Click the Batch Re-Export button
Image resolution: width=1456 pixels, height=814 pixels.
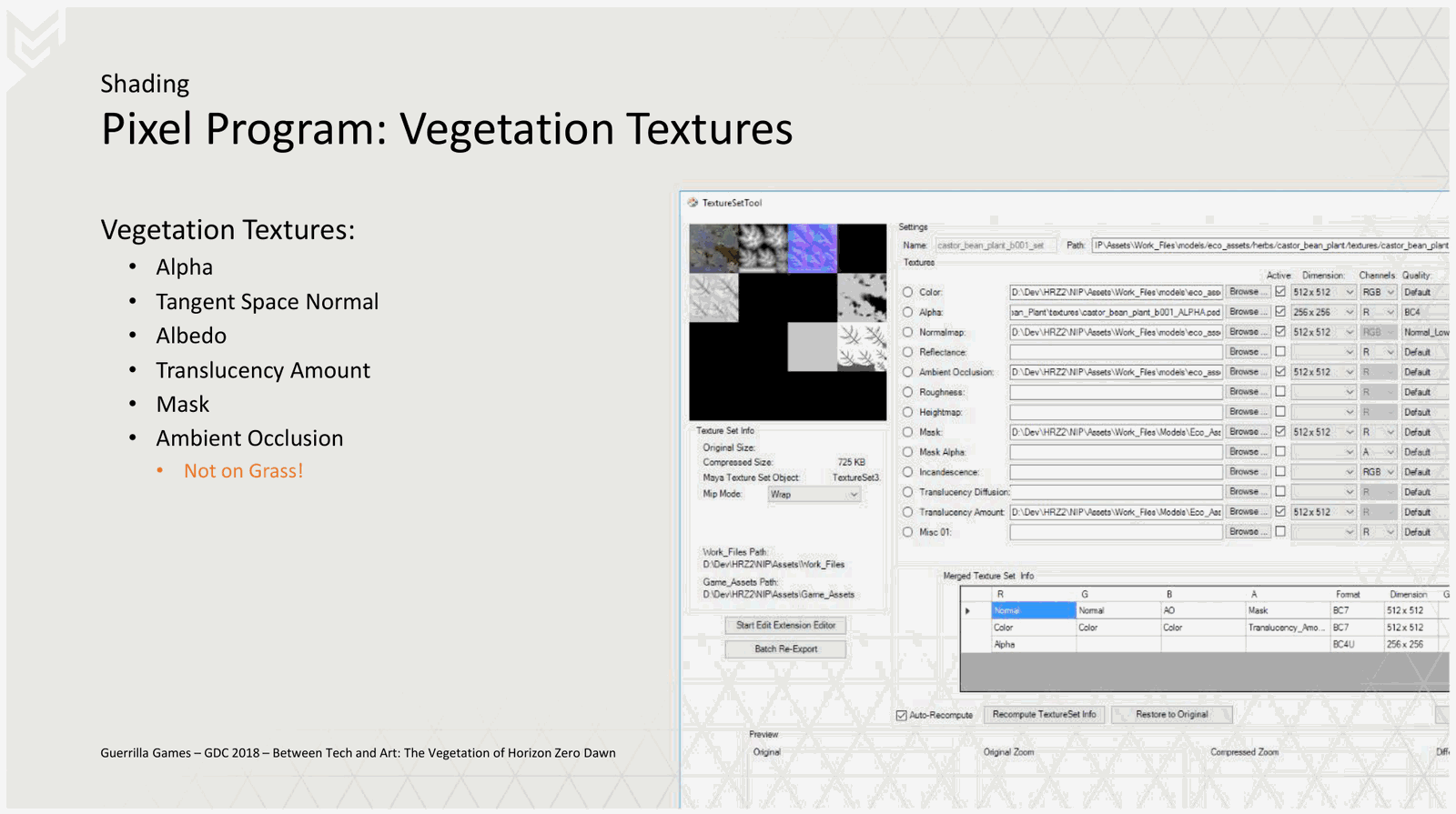(x=785, y=648)
